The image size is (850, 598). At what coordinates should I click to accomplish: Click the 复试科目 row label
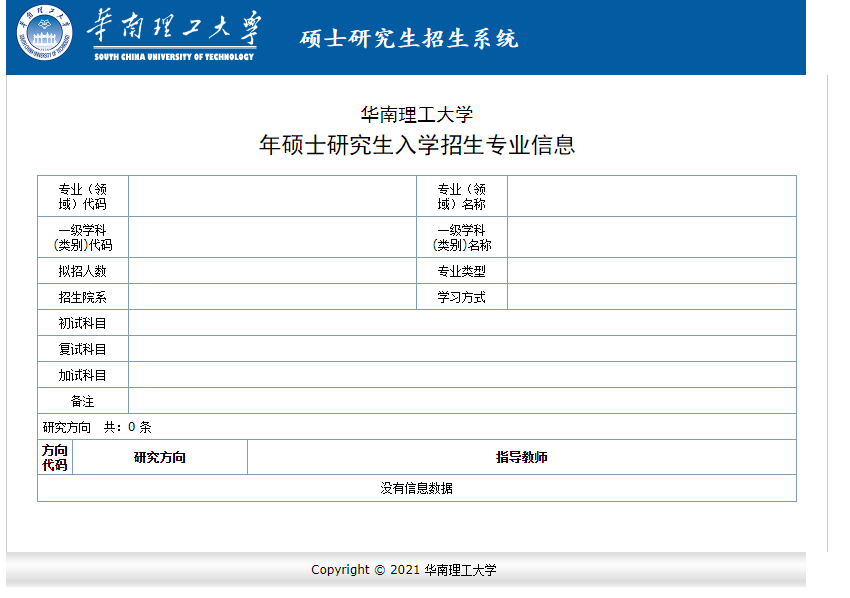(x=82, y=349)
